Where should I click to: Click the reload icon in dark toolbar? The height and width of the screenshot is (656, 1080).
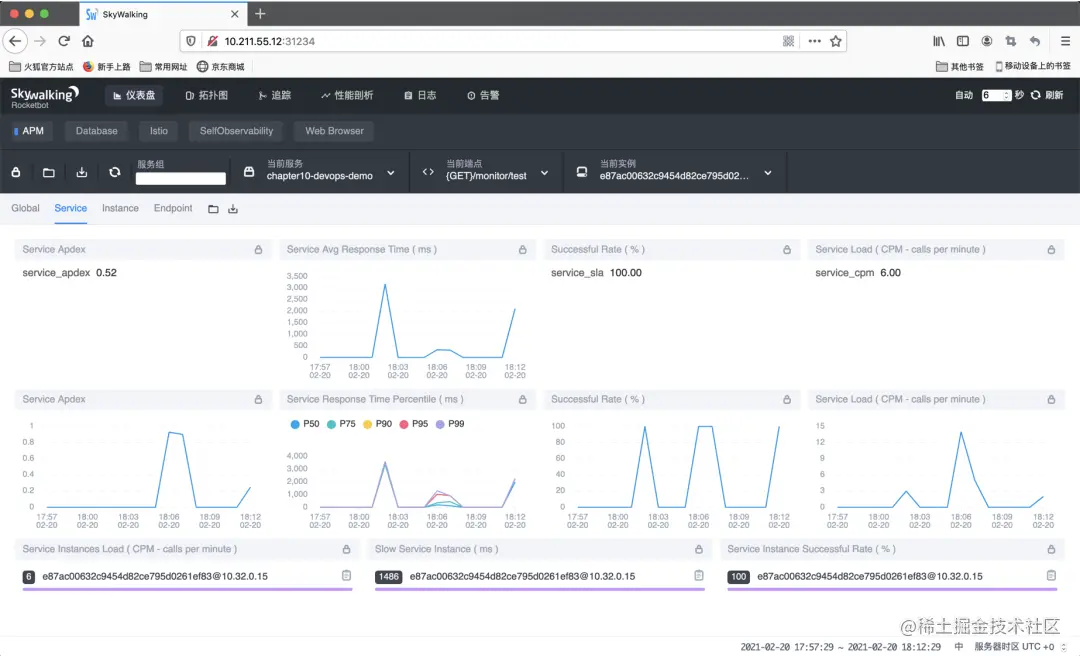(115, 172)
